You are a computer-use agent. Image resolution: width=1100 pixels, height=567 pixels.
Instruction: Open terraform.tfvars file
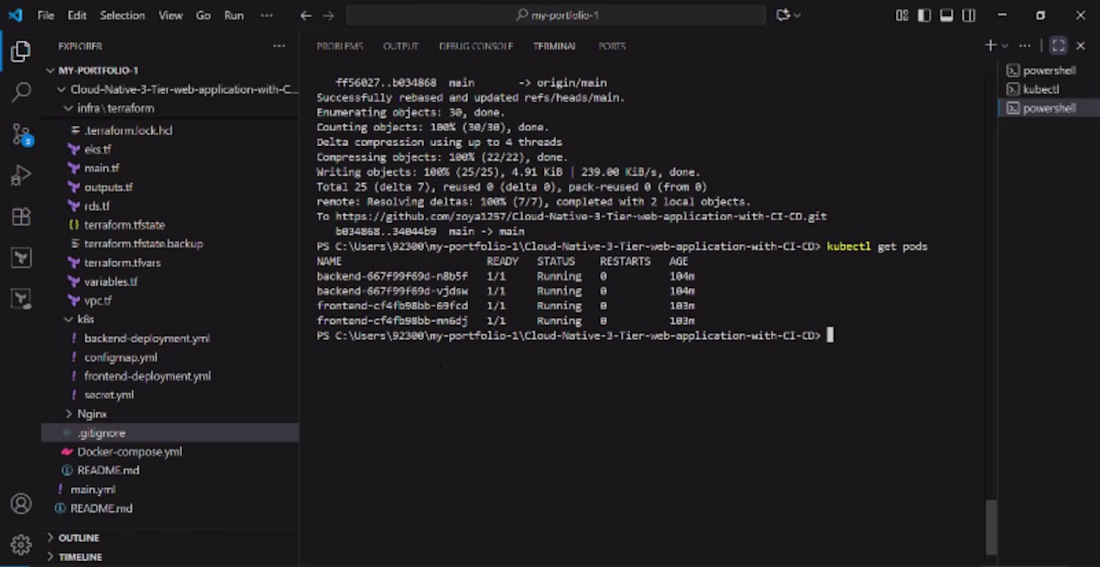[x=122, y=262]
